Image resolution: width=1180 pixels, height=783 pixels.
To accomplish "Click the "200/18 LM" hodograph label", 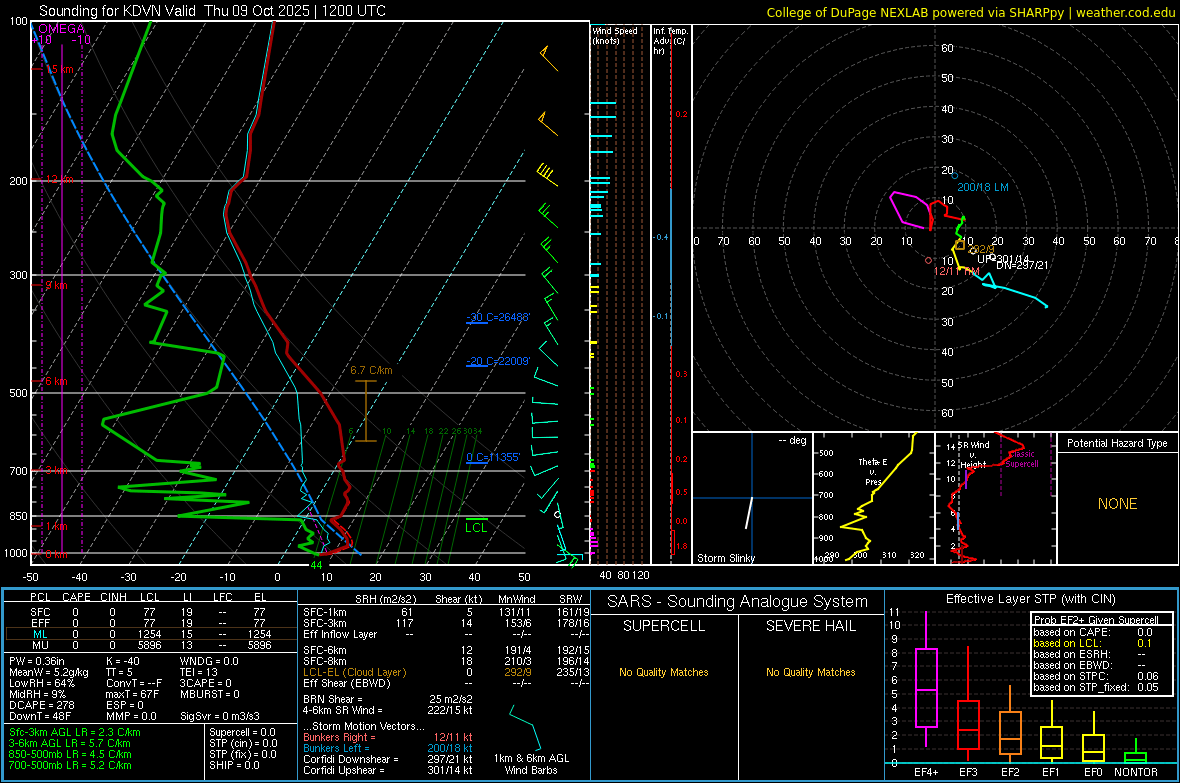I will pyautogui.click(x=983, y=187).
